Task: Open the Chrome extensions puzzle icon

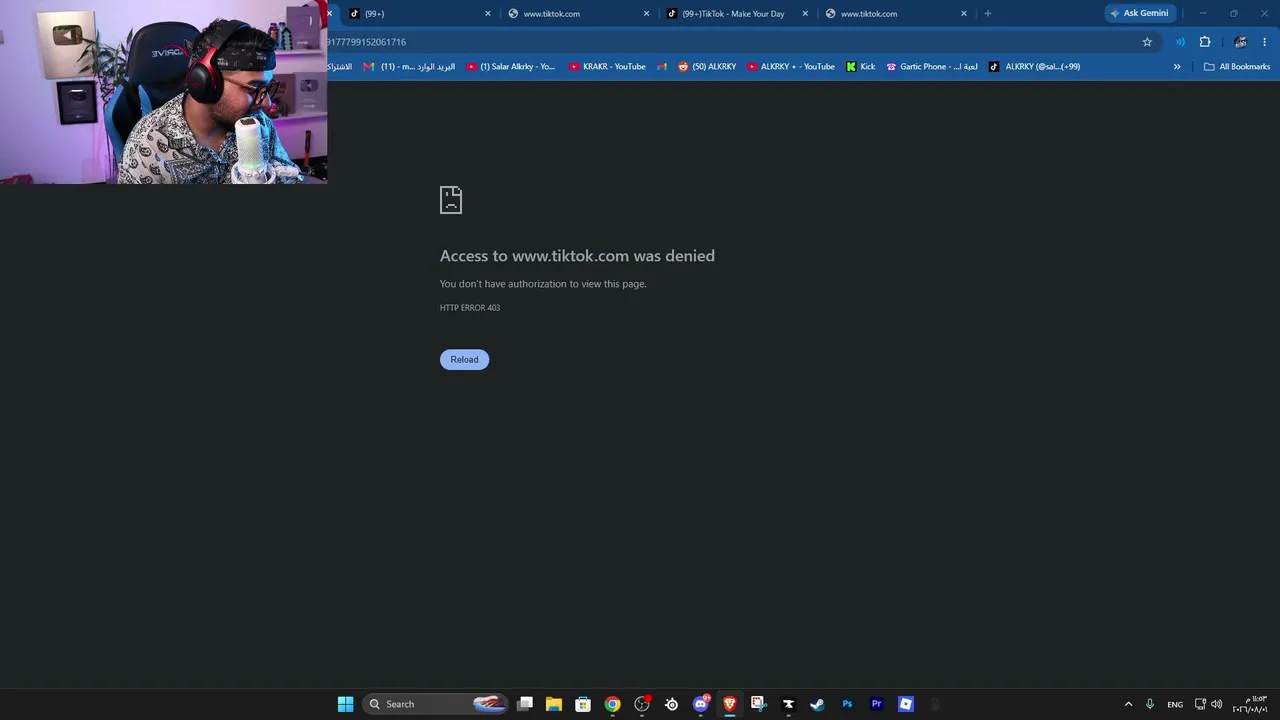Action: pyautogui.click(x=1205, y=42)
